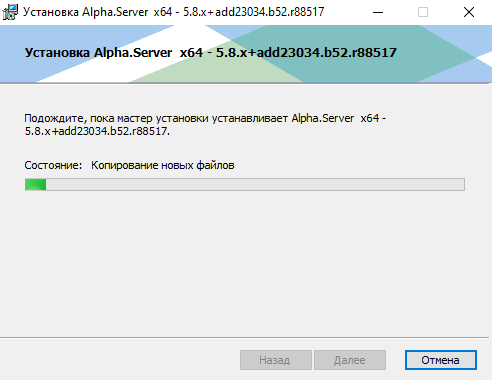Click the status text Копирование новых файлов
Image resolution: width=492 pixels, height=380 pixels.
coord(163,165)
